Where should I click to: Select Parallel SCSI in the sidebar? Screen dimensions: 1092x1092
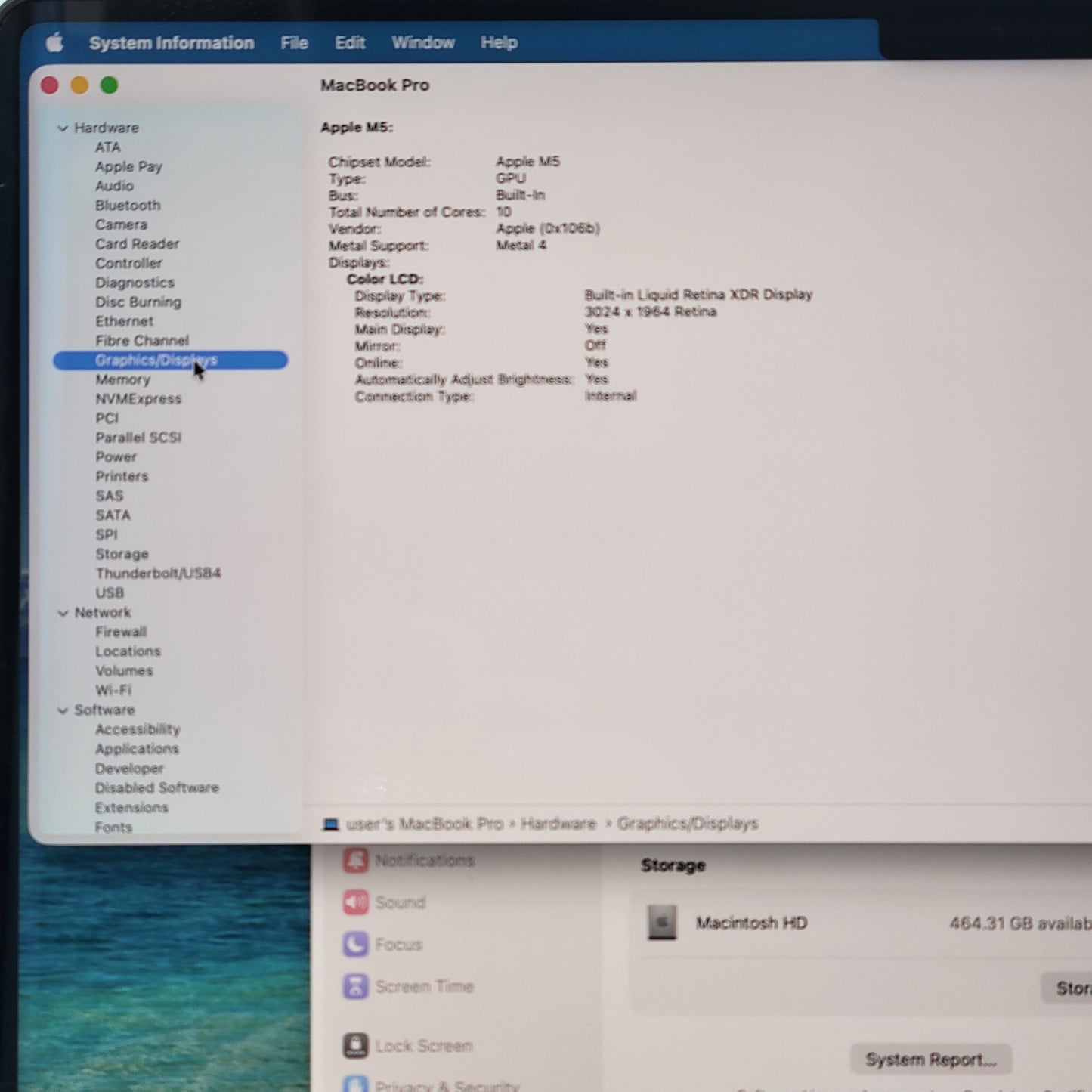coord(138,438)
